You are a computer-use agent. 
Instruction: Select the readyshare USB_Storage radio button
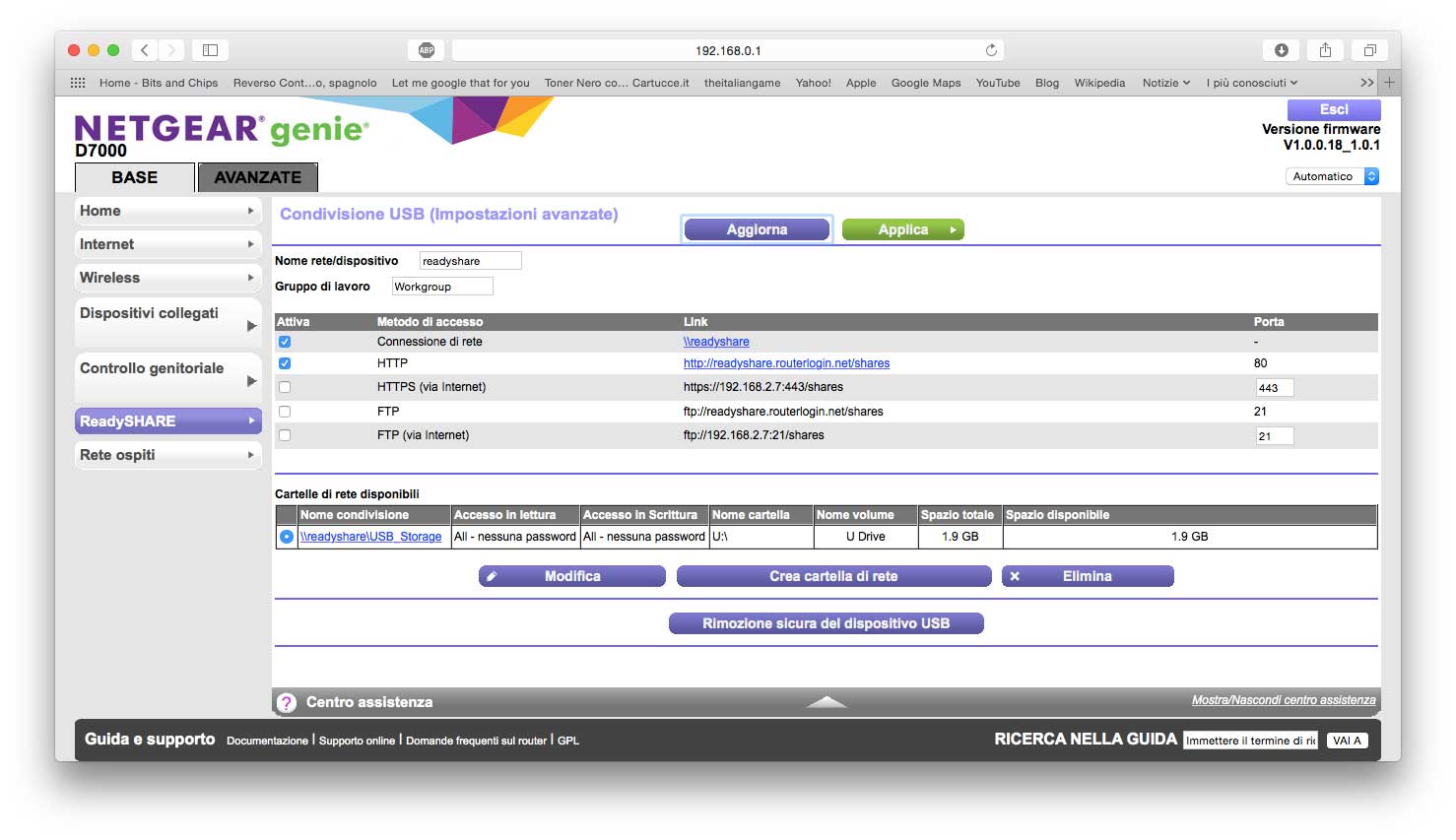[x=287, y=537]
